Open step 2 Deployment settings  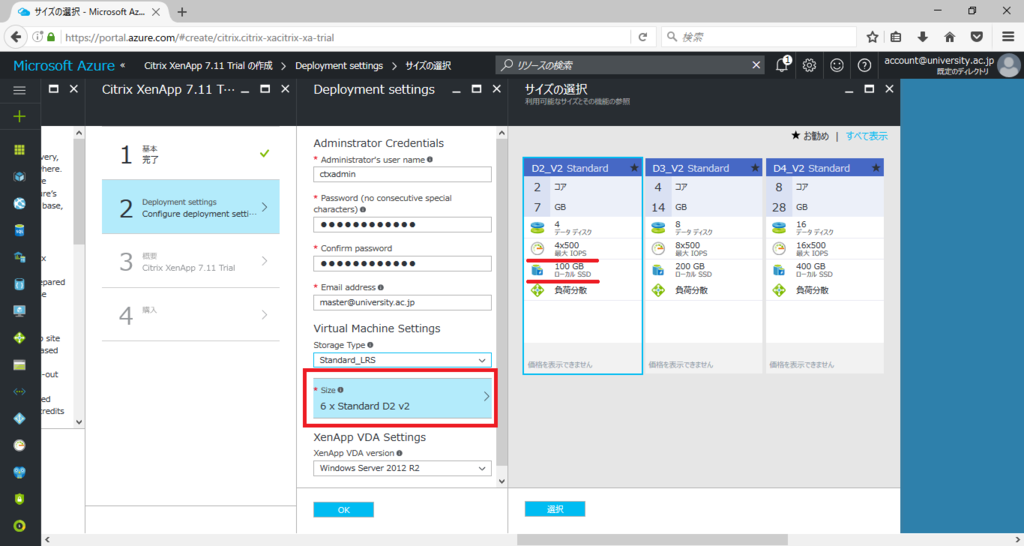point(191,207)
